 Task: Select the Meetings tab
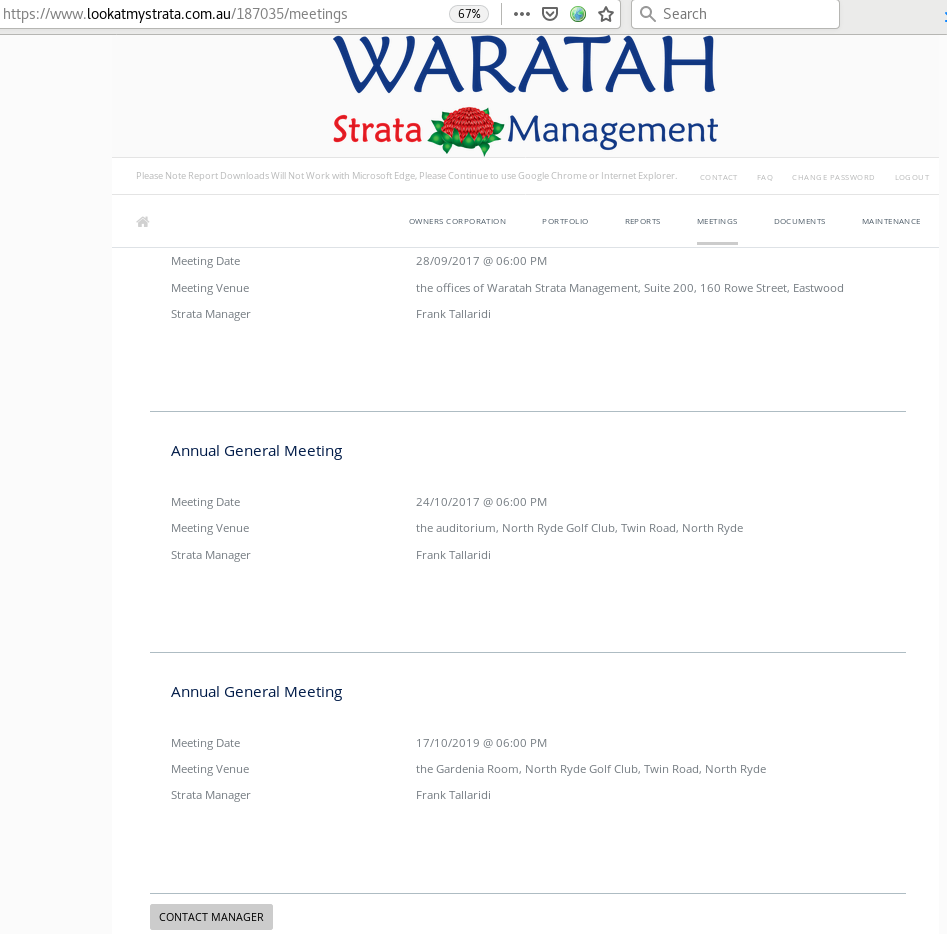717,222
